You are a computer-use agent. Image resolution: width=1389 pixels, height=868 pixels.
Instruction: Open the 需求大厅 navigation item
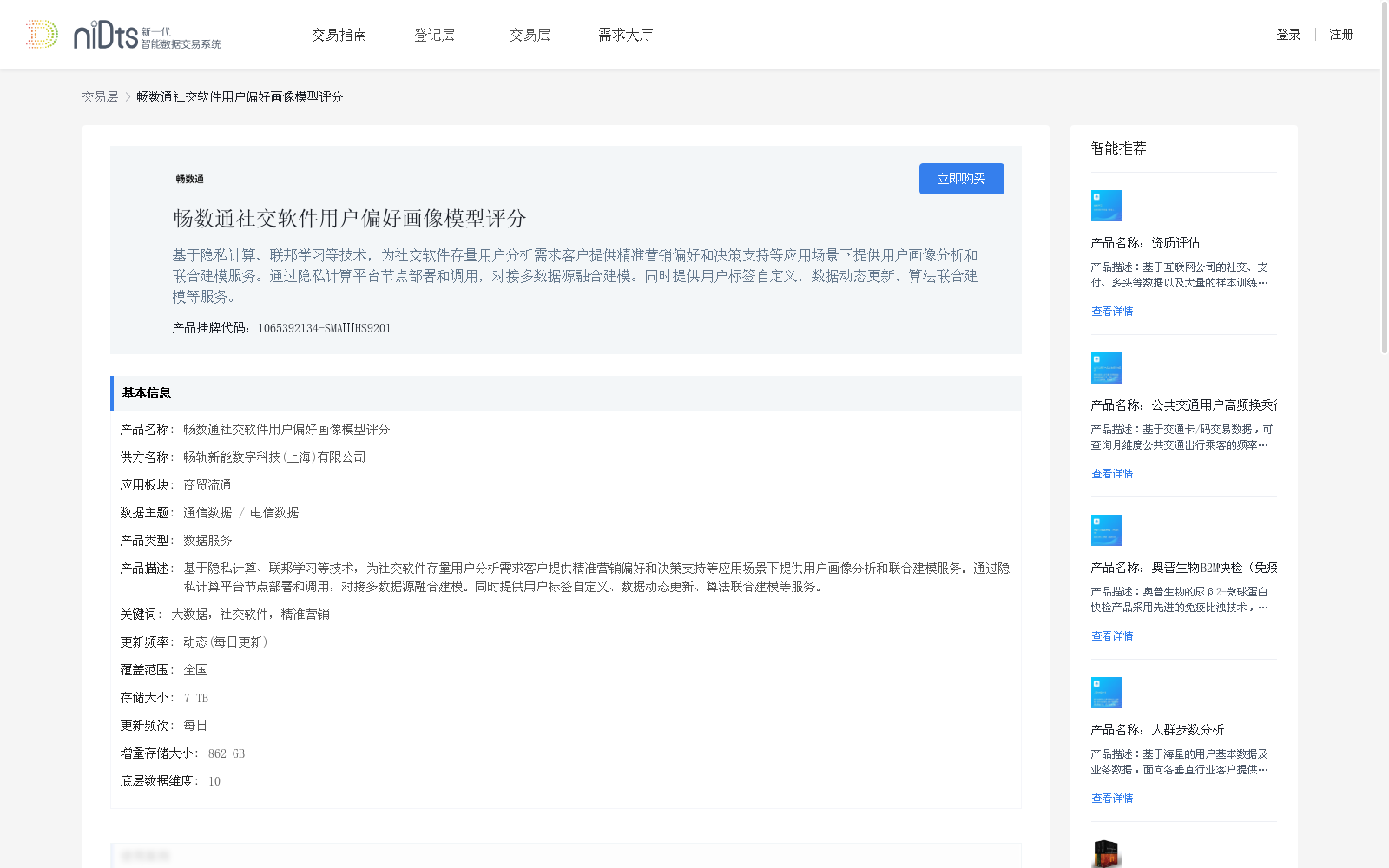[625, 35]
